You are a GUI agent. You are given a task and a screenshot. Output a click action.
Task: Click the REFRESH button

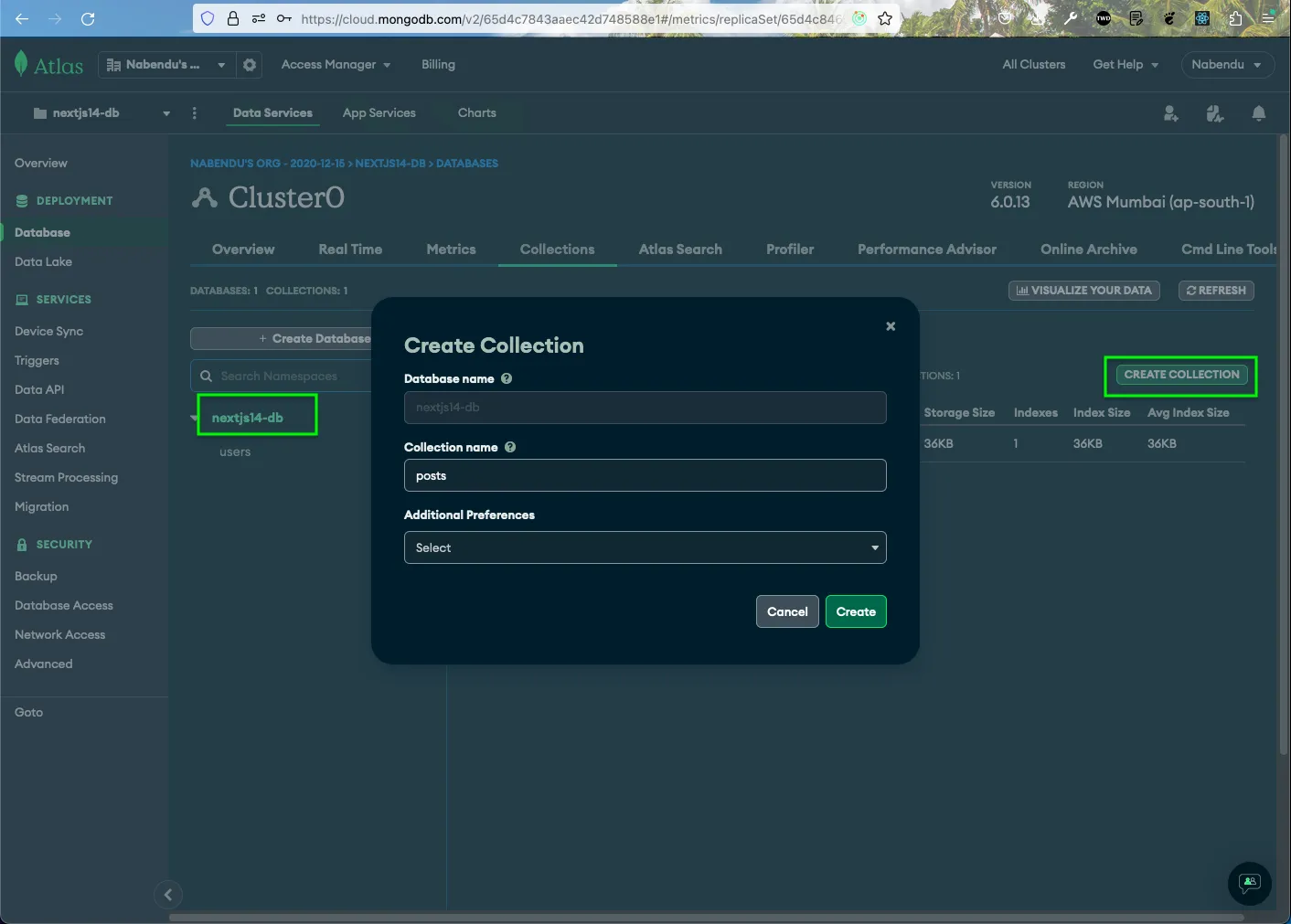[x=1216, y=291]
